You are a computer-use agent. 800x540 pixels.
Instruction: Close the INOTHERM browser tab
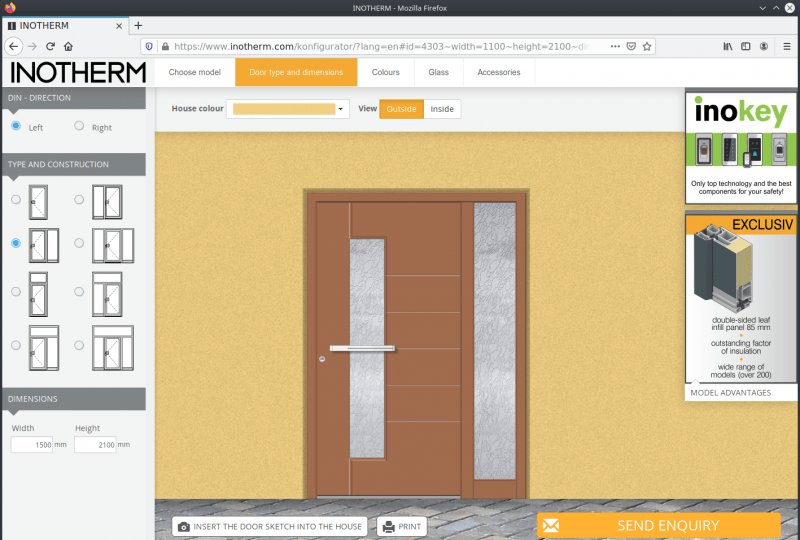[119, 26]
